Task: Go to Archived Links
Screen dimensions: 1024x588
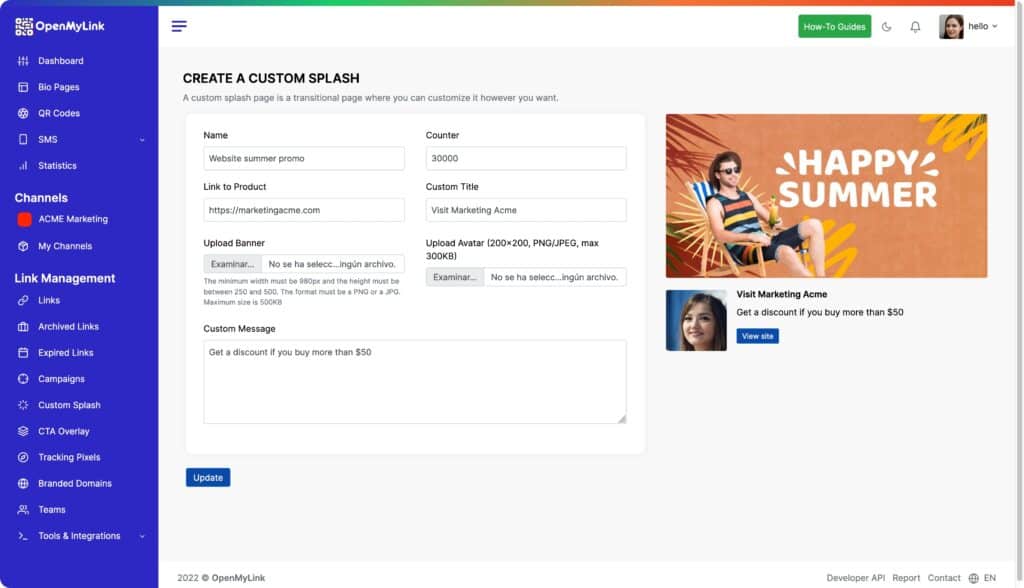Action: coord(69,327)
